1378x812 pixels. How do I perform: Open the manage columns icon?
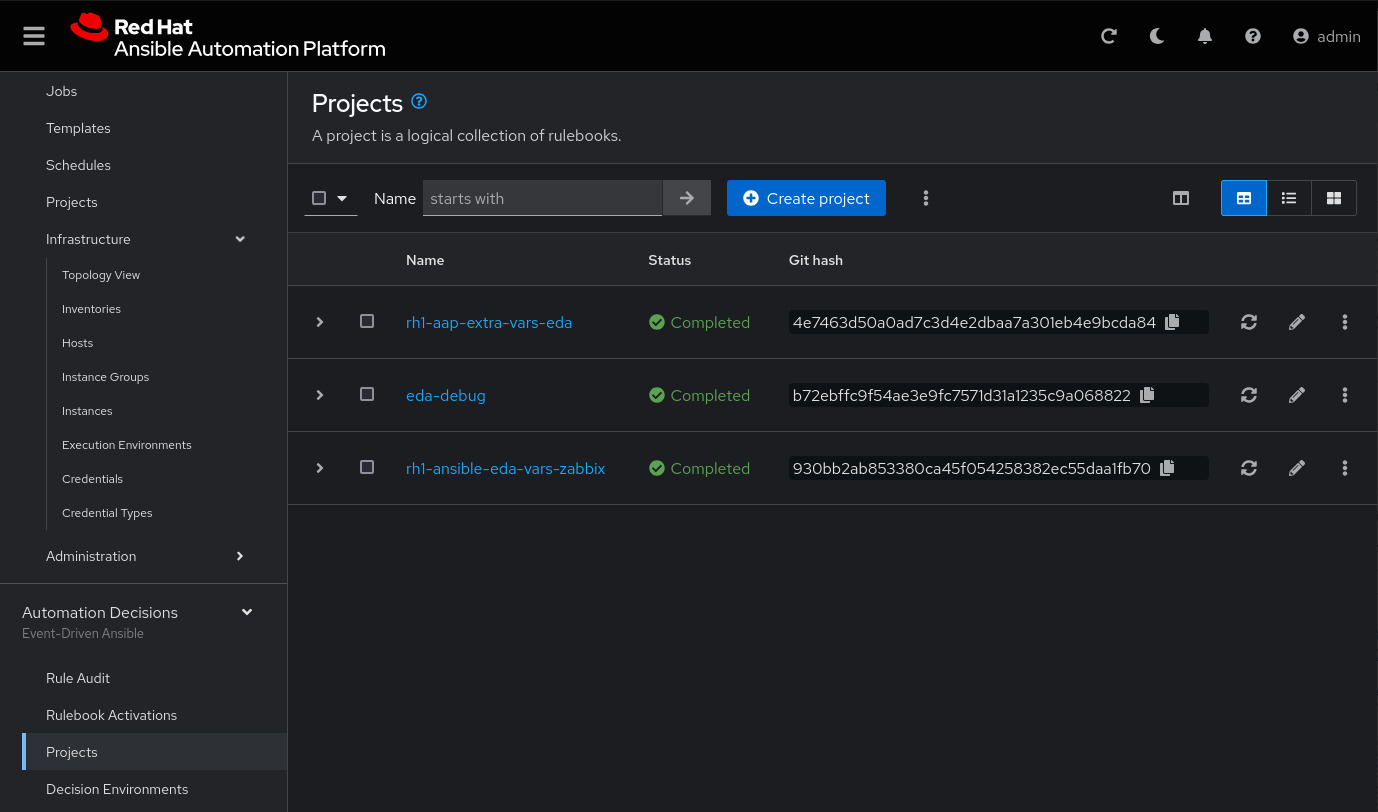1181,198
